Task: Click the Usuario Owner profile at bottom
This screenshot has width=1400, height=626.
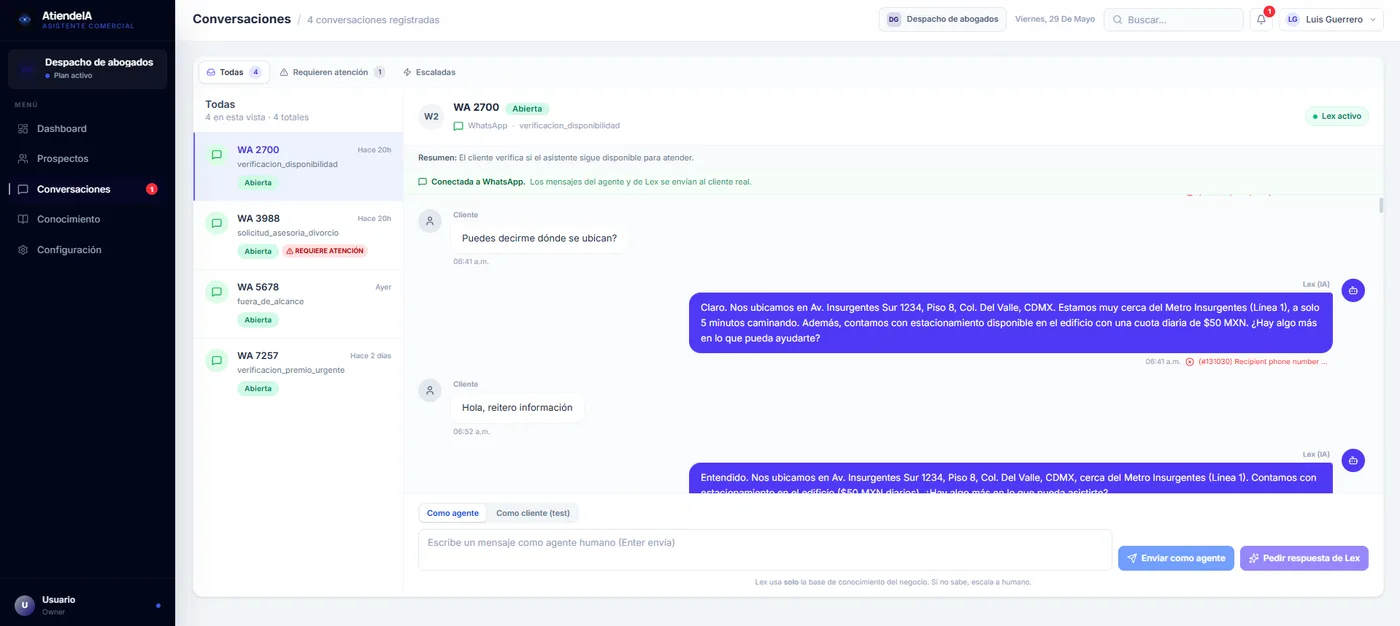Action: (87, 605)
